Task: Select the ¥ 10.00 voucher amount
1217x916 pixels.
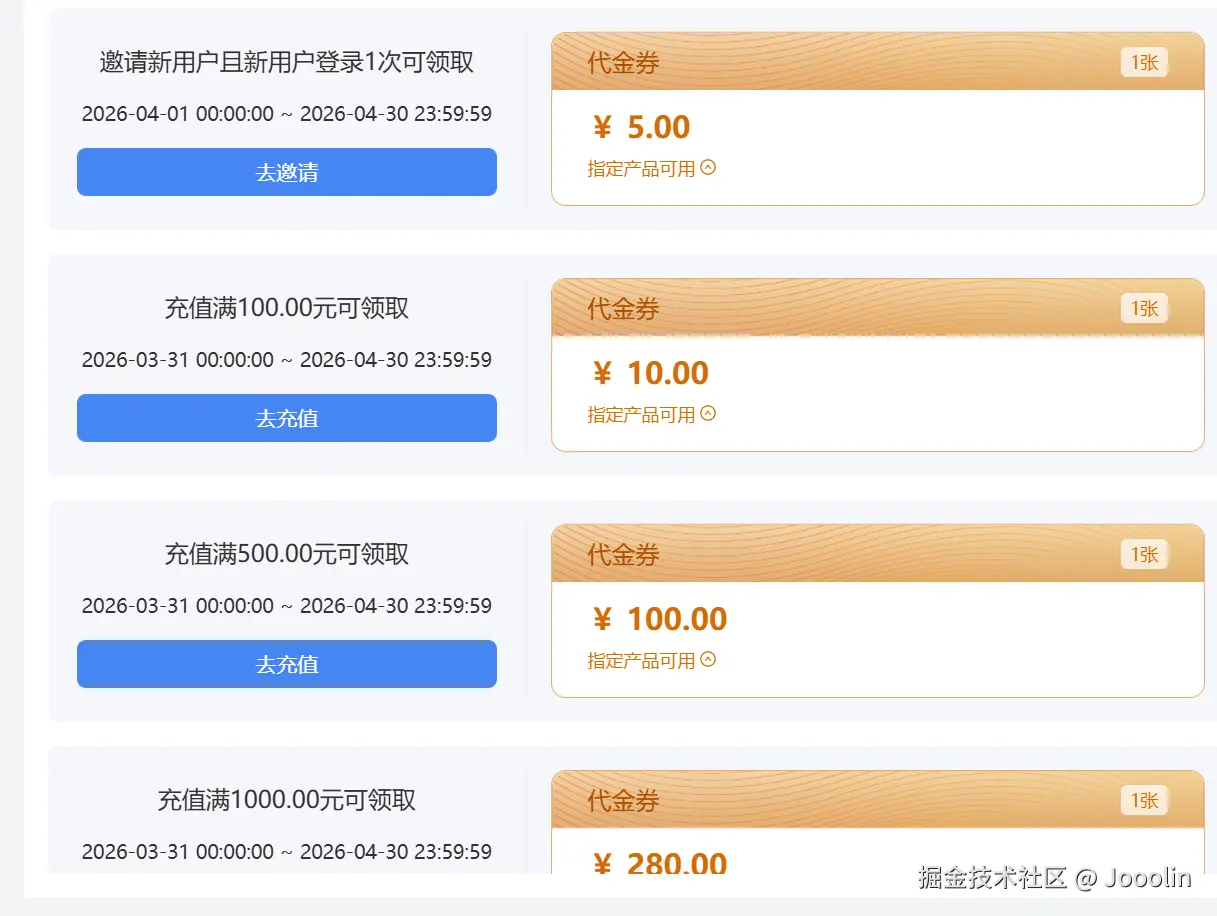Action: 650,373
